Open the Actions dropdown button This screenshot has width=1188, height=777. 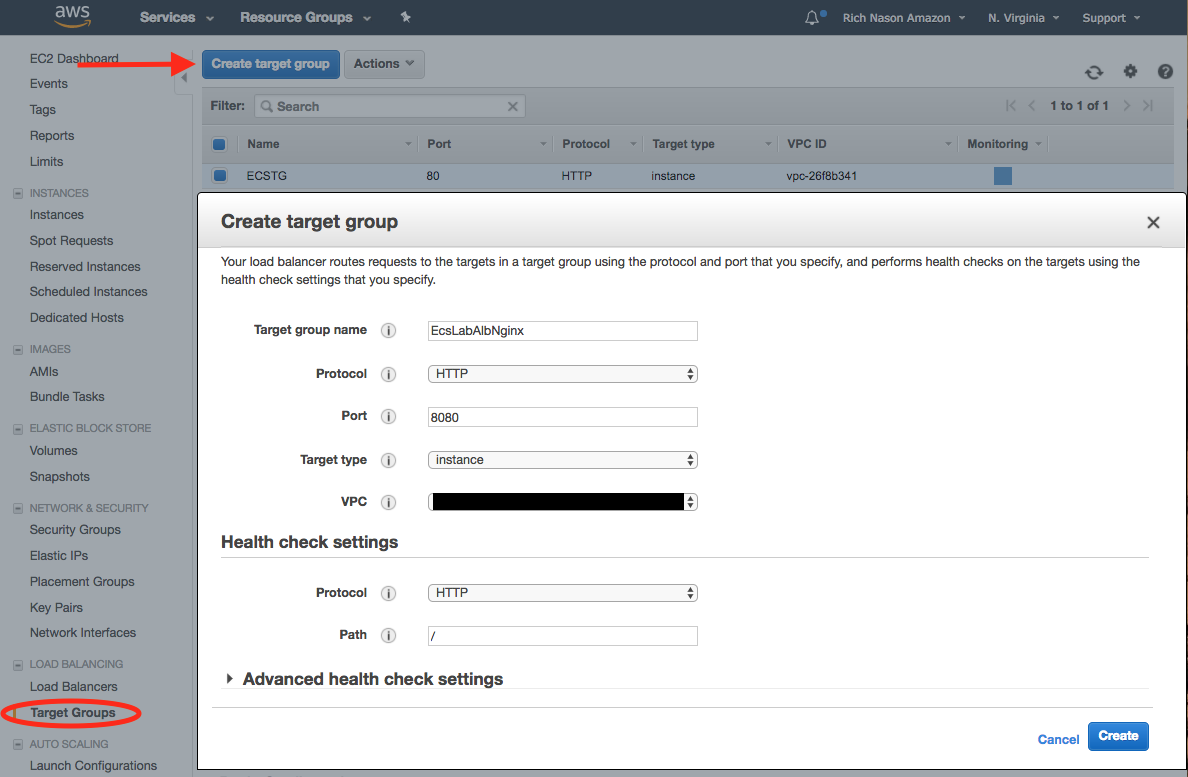[x=384, y=64]
